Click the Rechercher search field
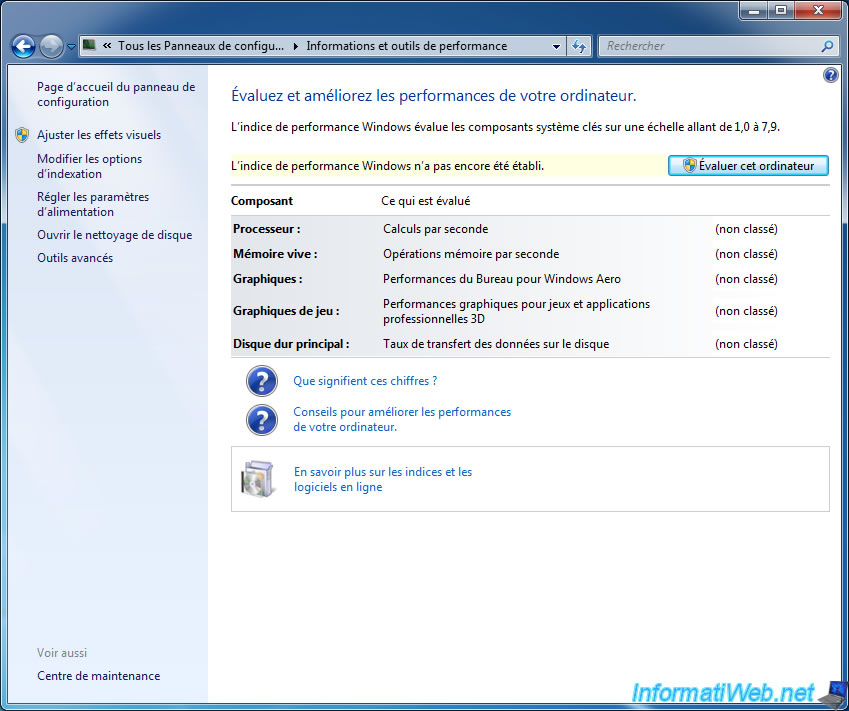 coord(710,46)
